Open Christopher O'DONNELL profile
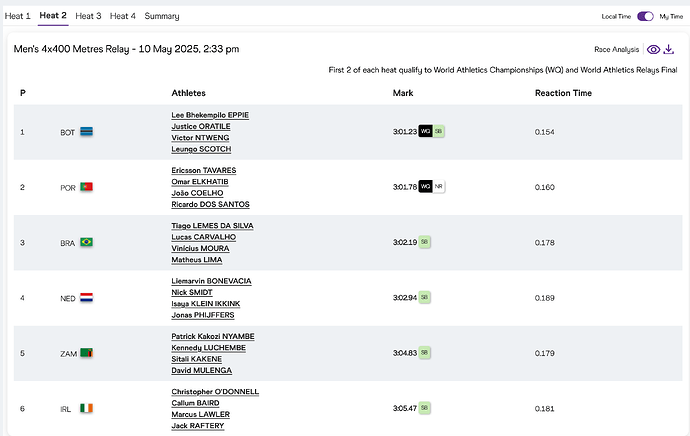The width and height of the screenshot is (690, 436). (215, 392)
